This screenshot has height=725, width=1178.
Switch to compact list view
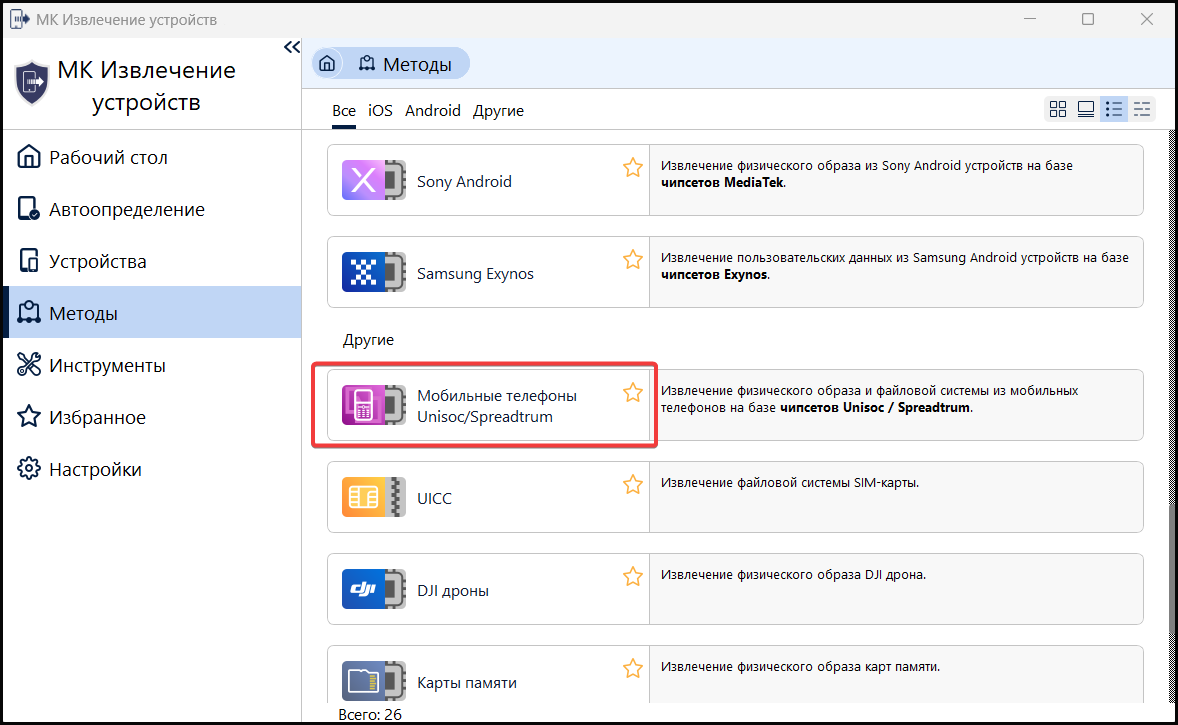click(x=1142, y=109)
